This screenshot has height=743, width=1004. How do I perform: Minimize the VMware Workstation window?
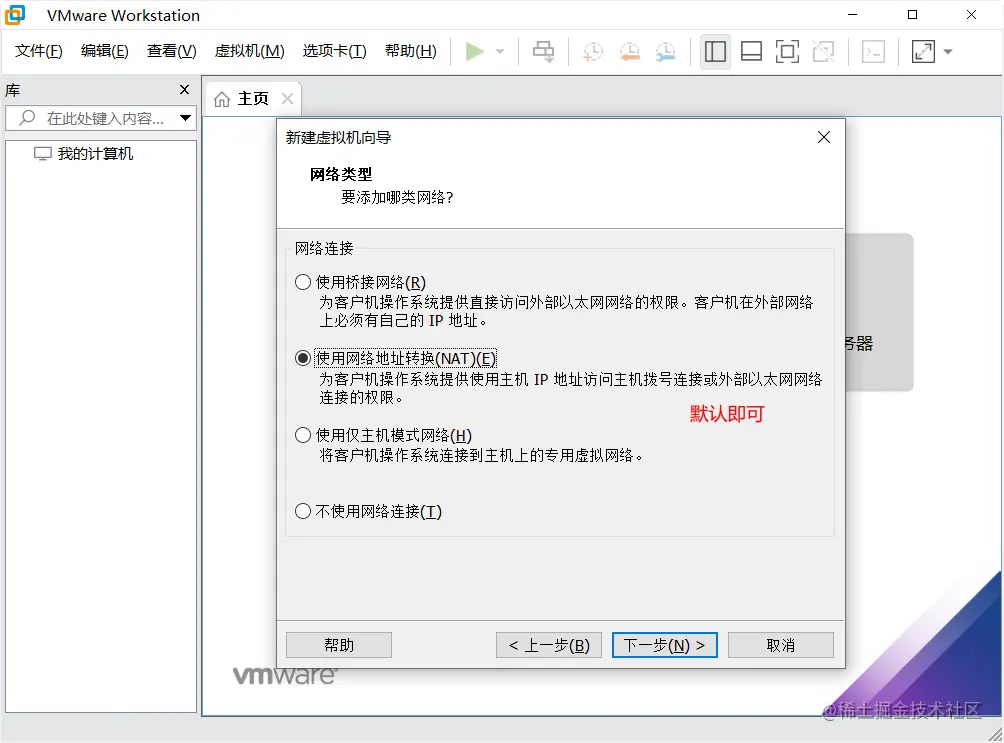852,15
